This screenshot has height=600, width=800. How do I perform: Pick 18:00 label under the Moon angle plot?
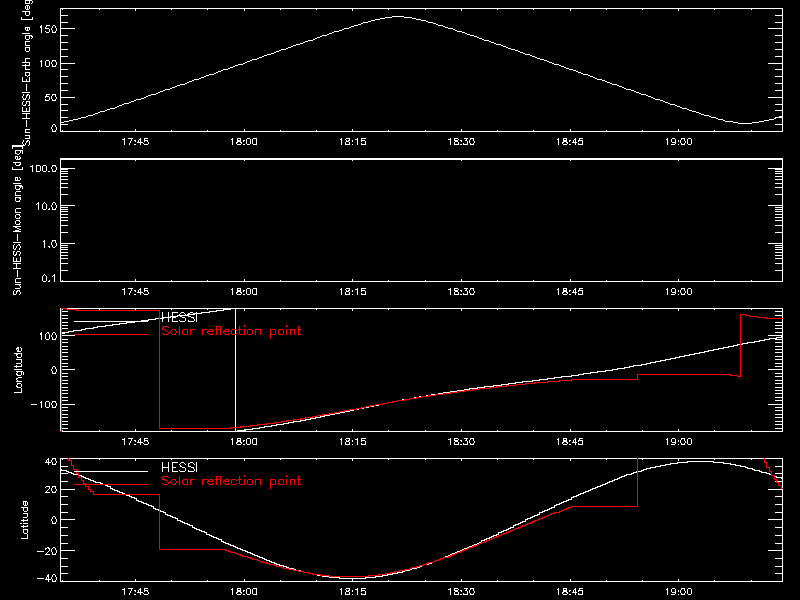point(244,291)
